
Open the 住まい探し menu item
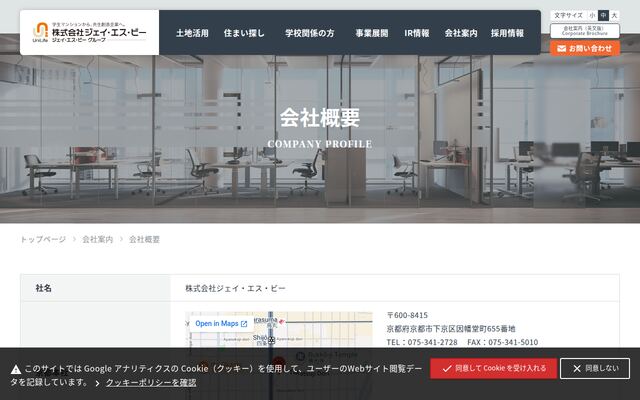pyautogui.click(x=244, y=33)
